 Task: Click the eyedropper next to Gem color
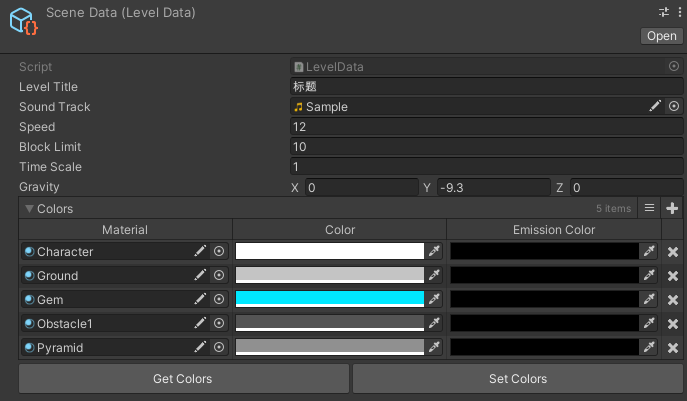(434, 299)
